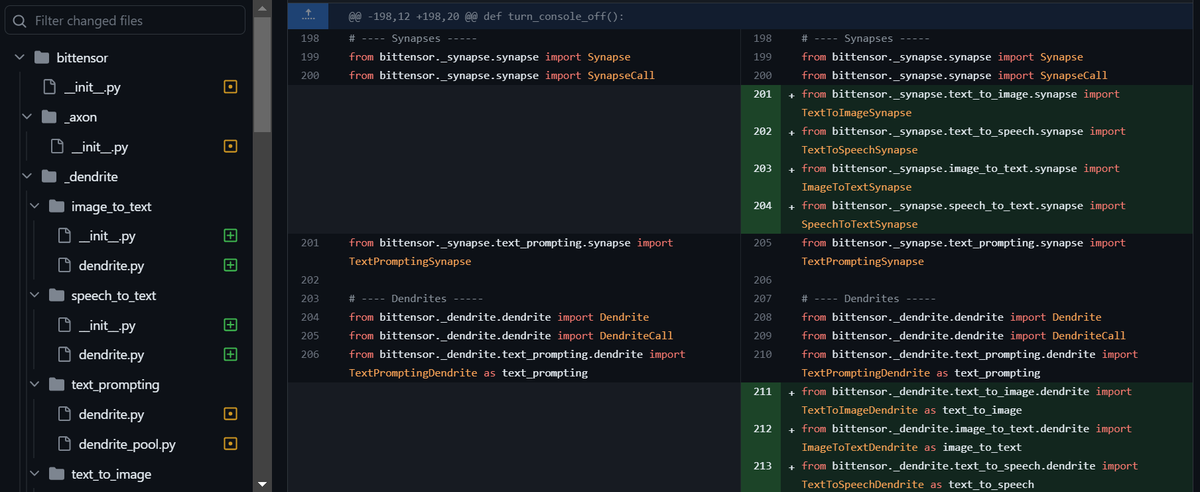The image size is (1200, 492).
Task: Open dendrite.py inside speech_to_text folder
Action: (112, 355)
